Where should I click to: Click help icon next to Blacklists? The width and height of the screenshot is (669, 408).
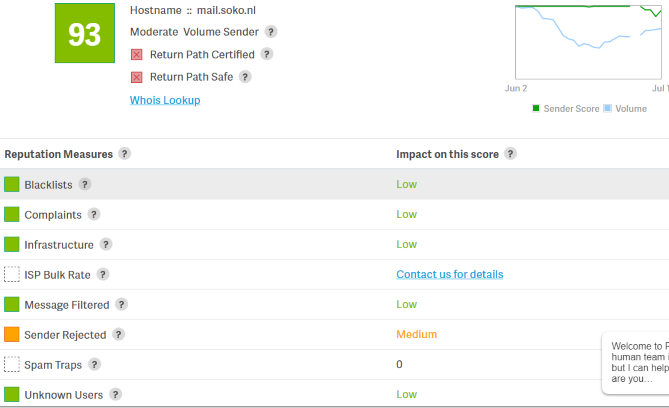85,184
